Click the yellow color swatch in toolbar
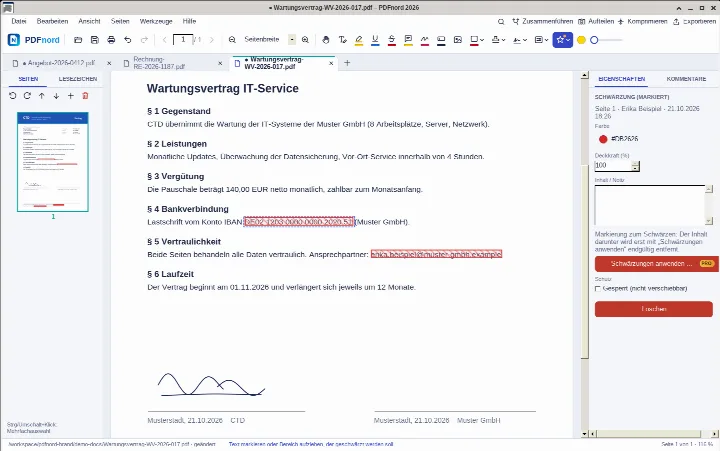The width and height of the screenshot is (720, 451). click(581, 40)
